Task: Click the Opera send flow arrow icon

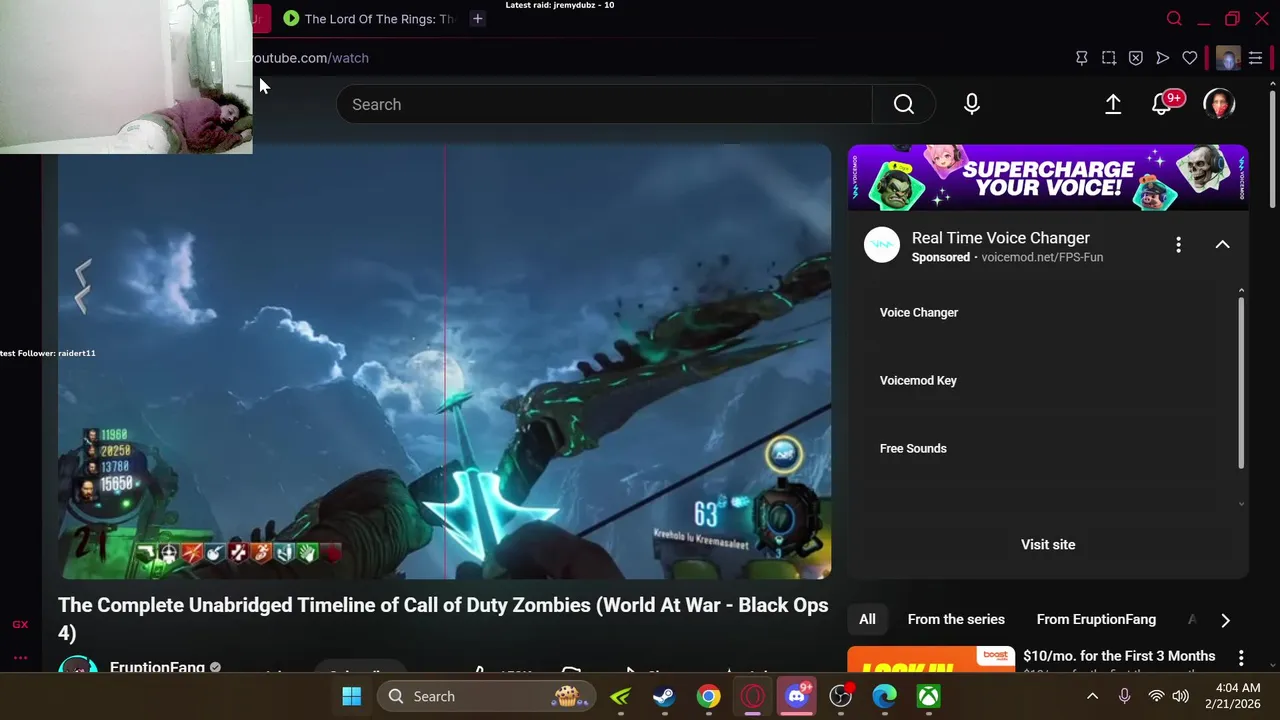Action: (1163, 58)
